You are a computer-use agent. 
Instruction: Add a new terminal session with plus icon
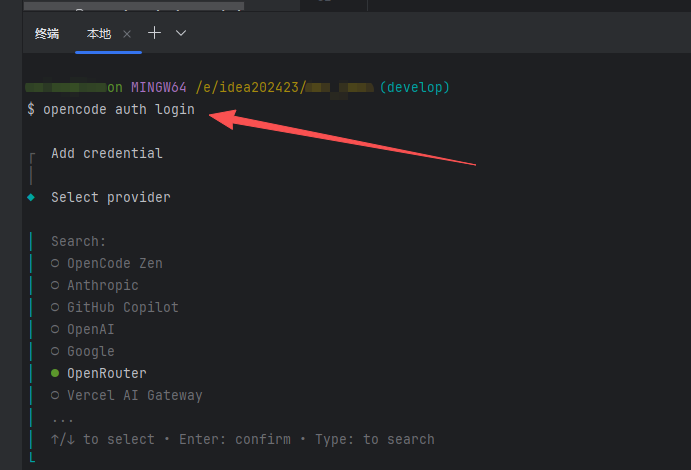[154, 33]
